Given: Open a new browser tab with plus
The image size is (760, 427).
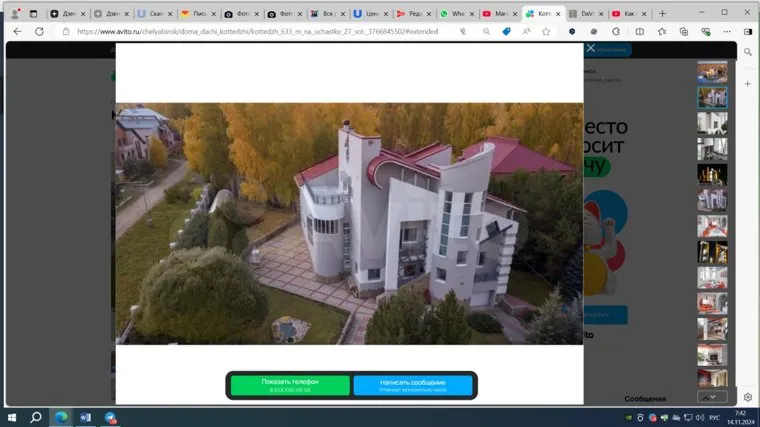Looking at the screenshot, I should point(662,14).
